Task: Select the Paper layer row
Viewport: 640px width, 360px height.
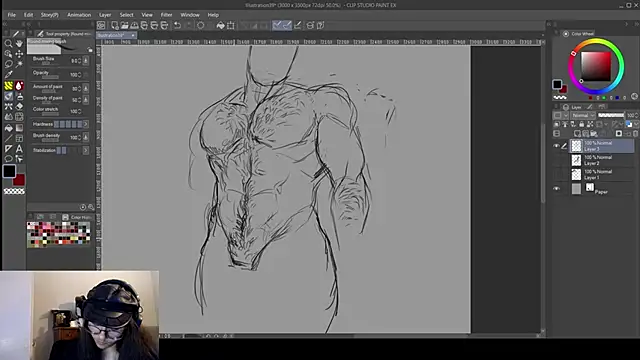Action: [602, 189]
